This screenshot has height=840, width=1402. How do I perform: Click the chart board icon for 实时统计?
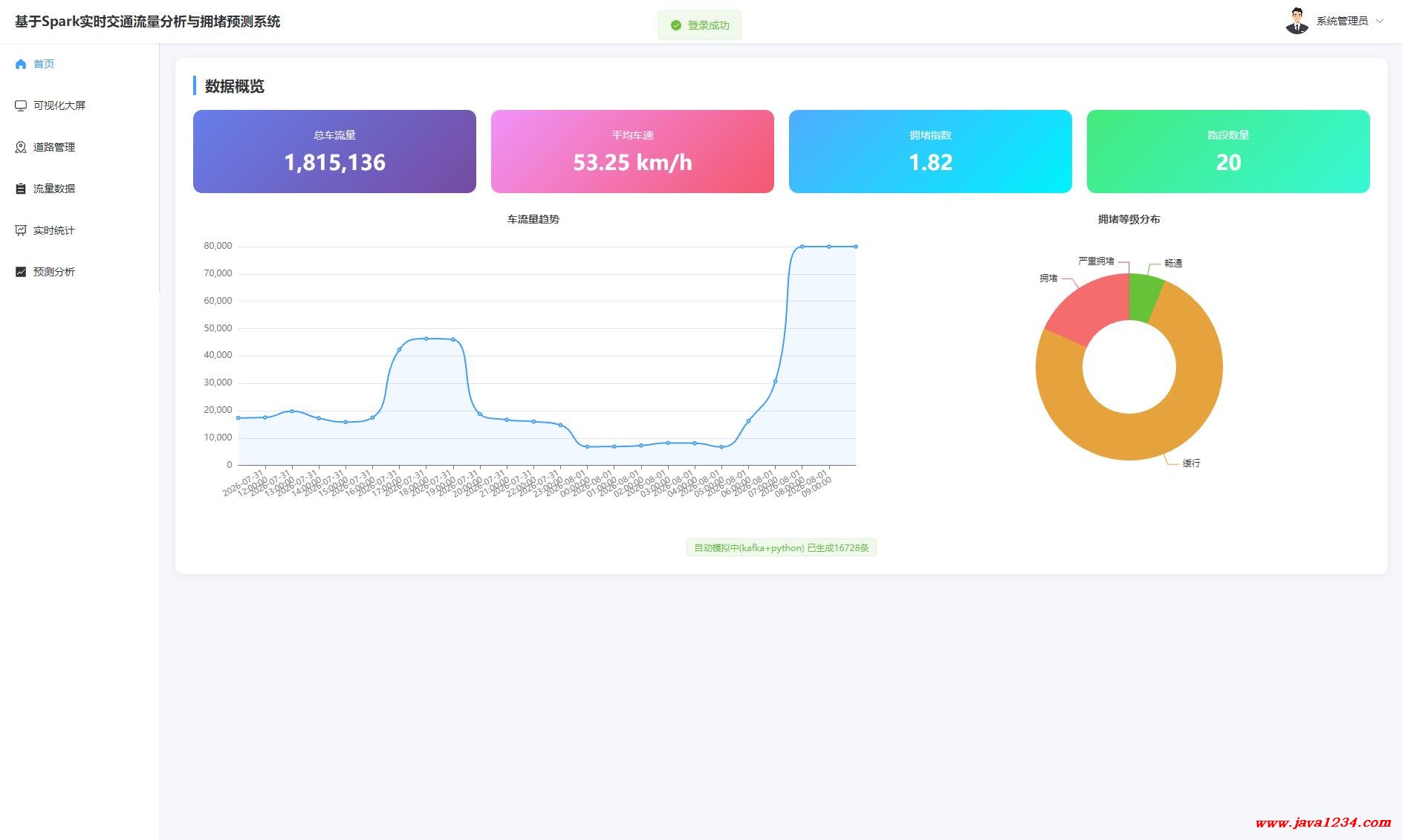click(x=21, y=230)
